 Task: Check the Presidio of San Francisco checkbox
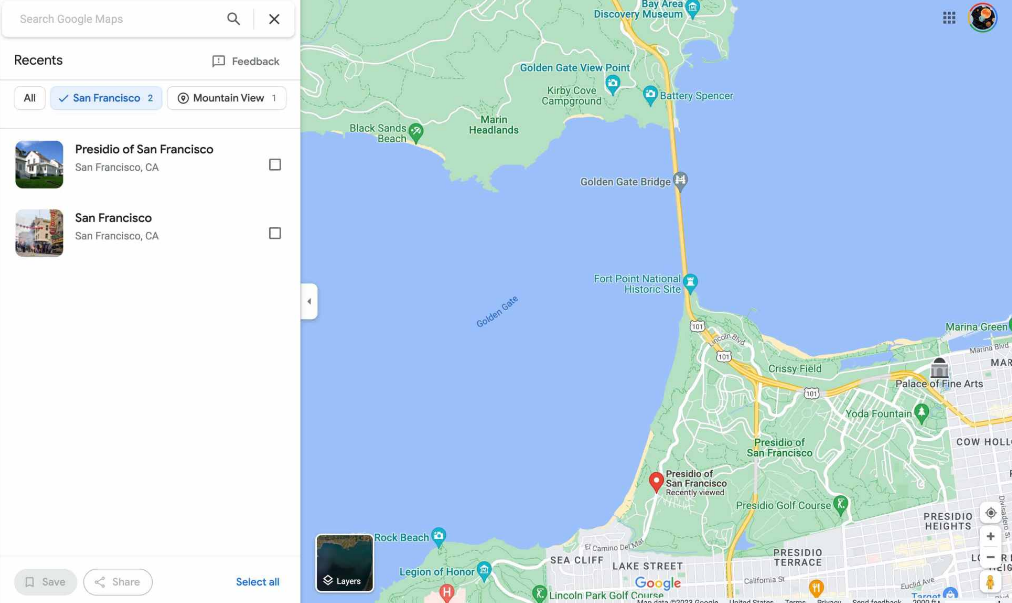275,165
